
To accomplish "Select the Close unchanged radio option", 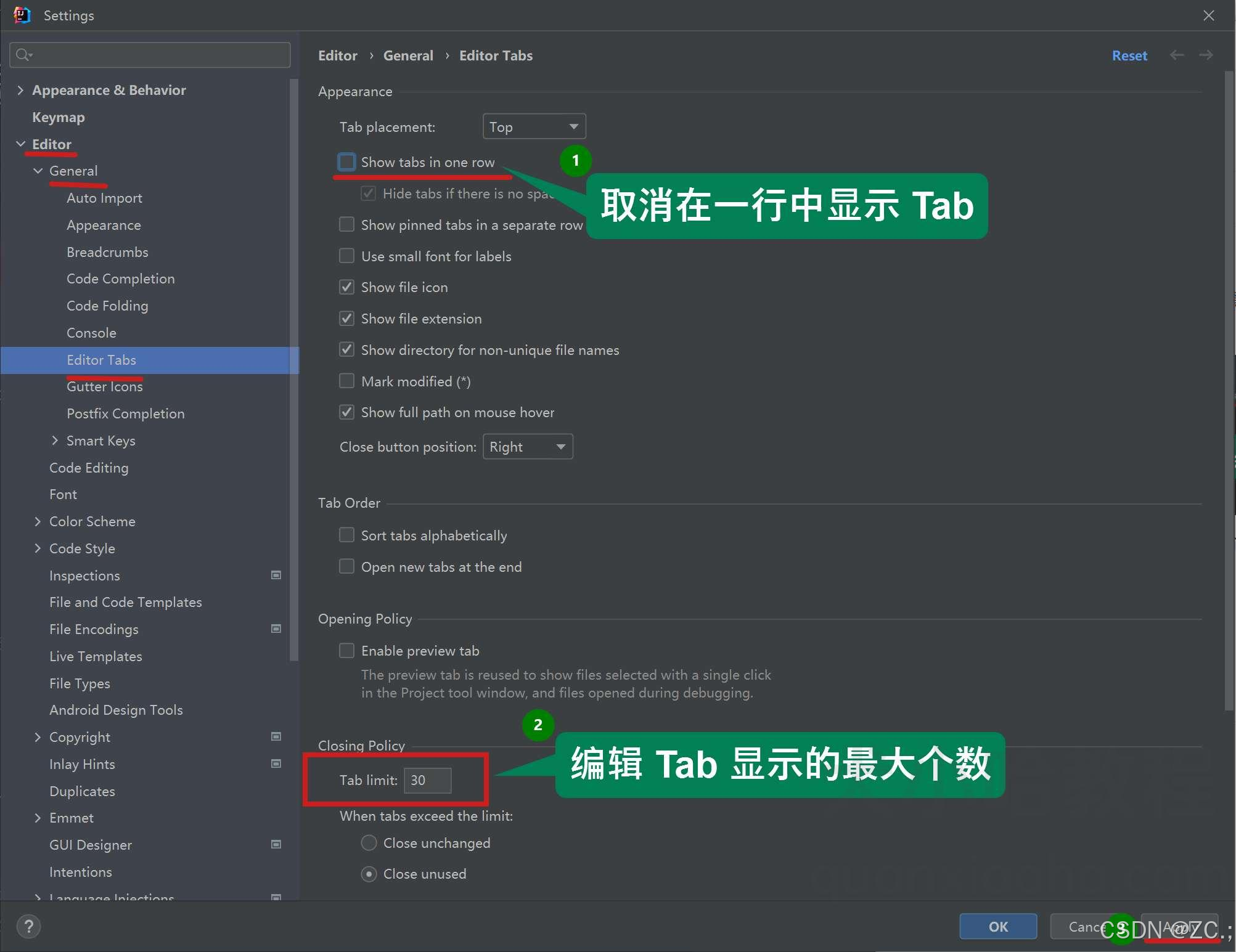I will tap(369, 842).
